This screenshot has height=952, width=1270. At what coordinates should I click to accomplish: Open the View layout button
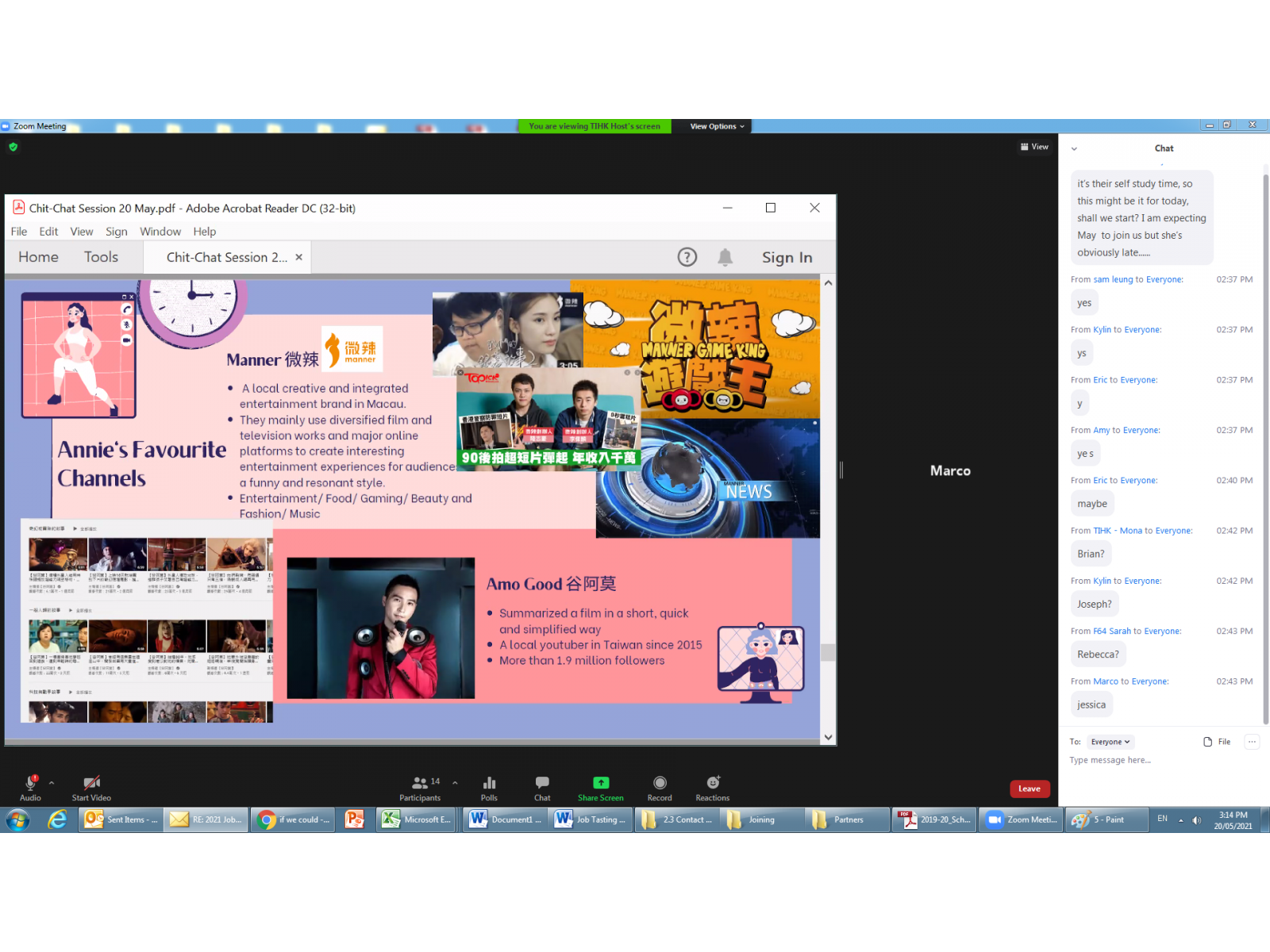pyautogui.click(x=1034, y=147)
